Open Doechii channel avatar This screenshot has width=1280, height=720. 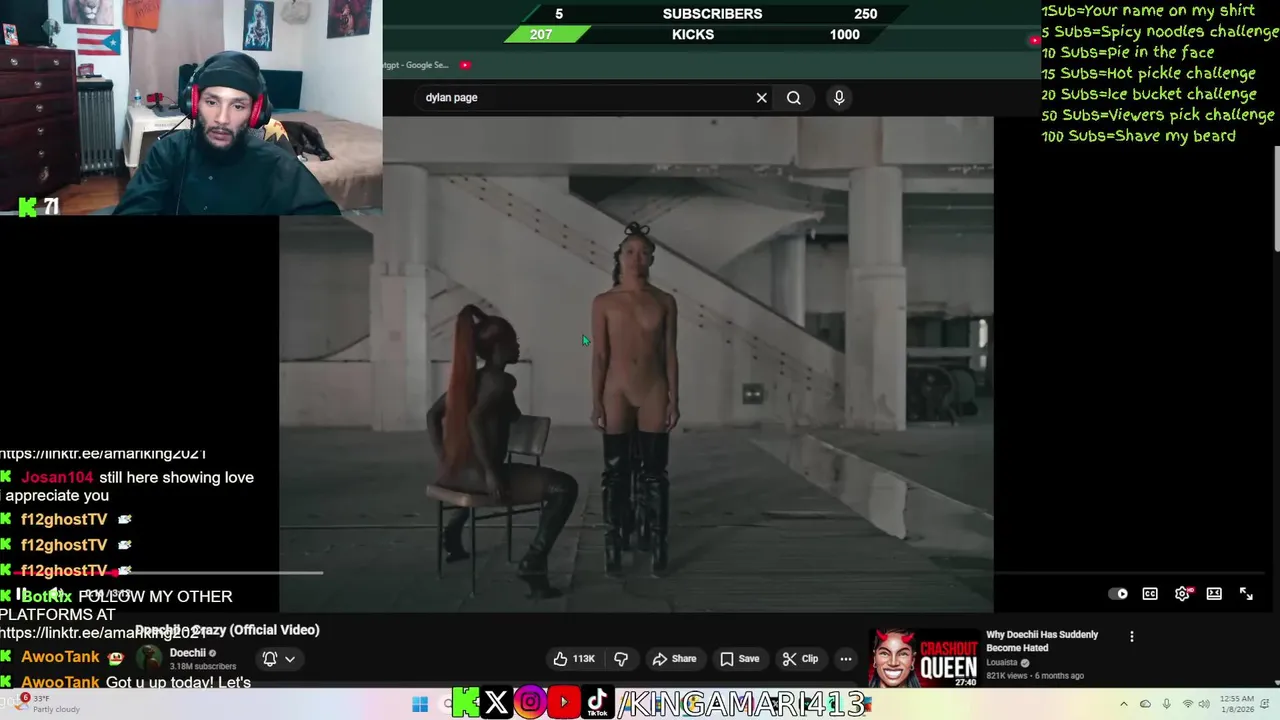149,658
